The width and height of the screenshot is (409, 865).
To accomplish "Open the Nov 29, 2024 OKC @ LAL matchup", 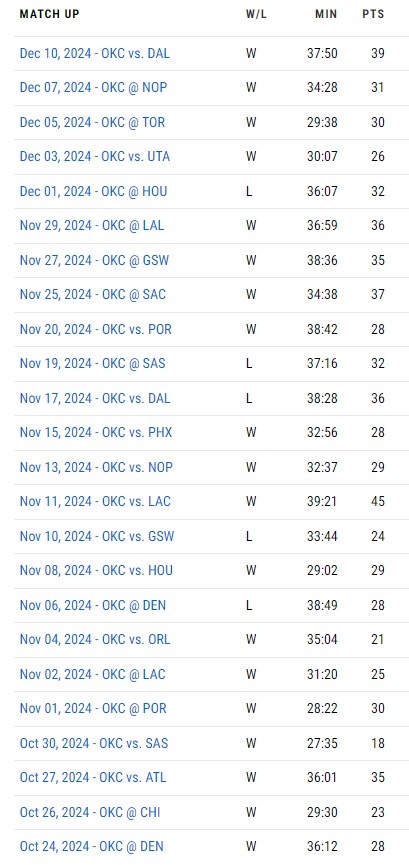I will pyautogui.click(x=92, y=226).
